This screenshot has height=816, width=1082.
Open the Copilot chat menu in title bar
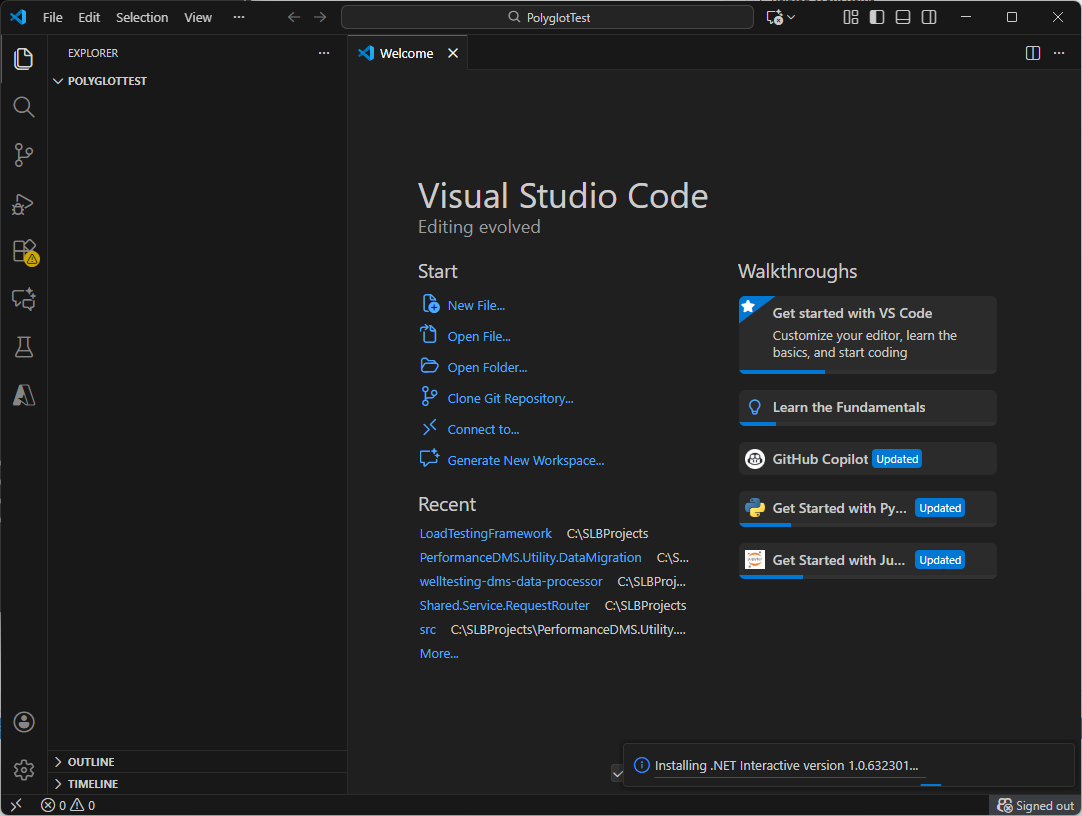780,17
